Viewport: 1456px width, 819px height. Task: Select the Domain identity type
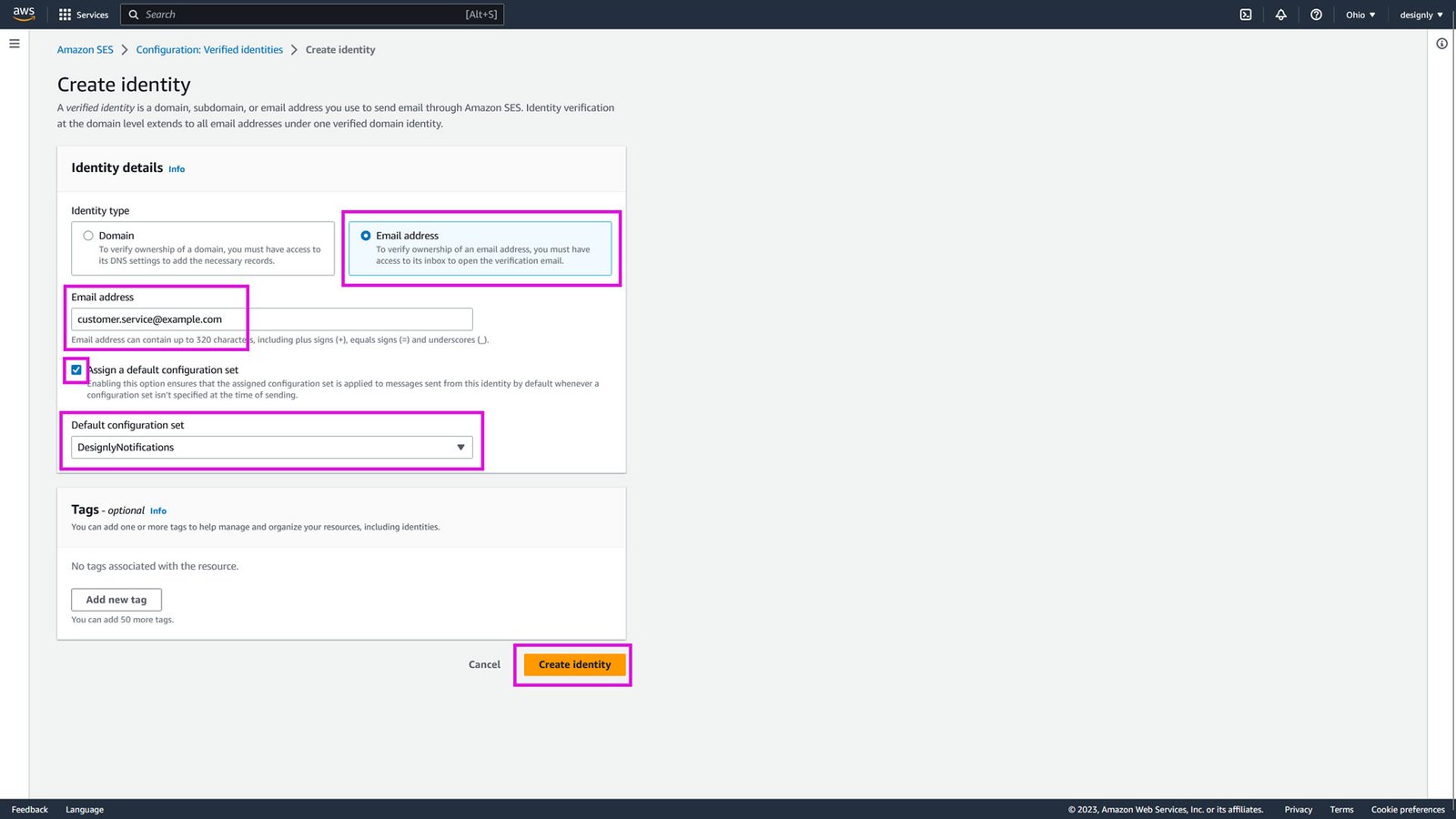88,235
